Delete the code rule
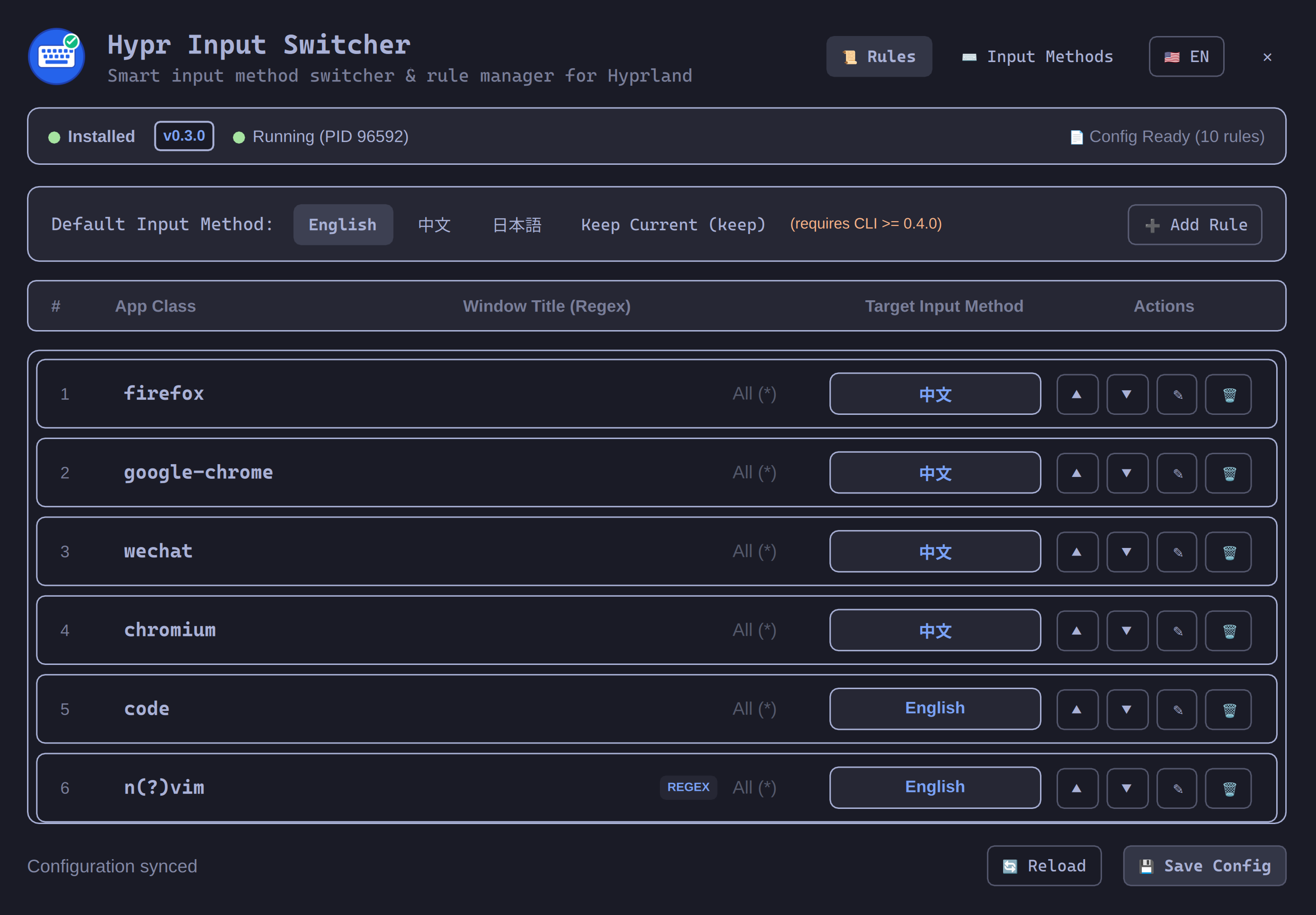 point(1228,709)
